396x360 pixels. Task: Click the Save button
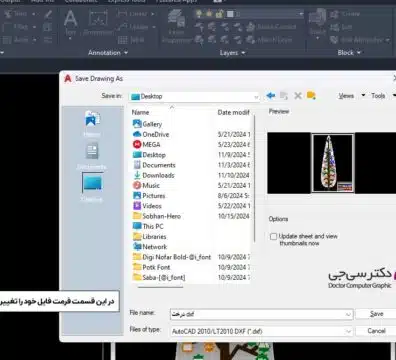tap(376, 314)
